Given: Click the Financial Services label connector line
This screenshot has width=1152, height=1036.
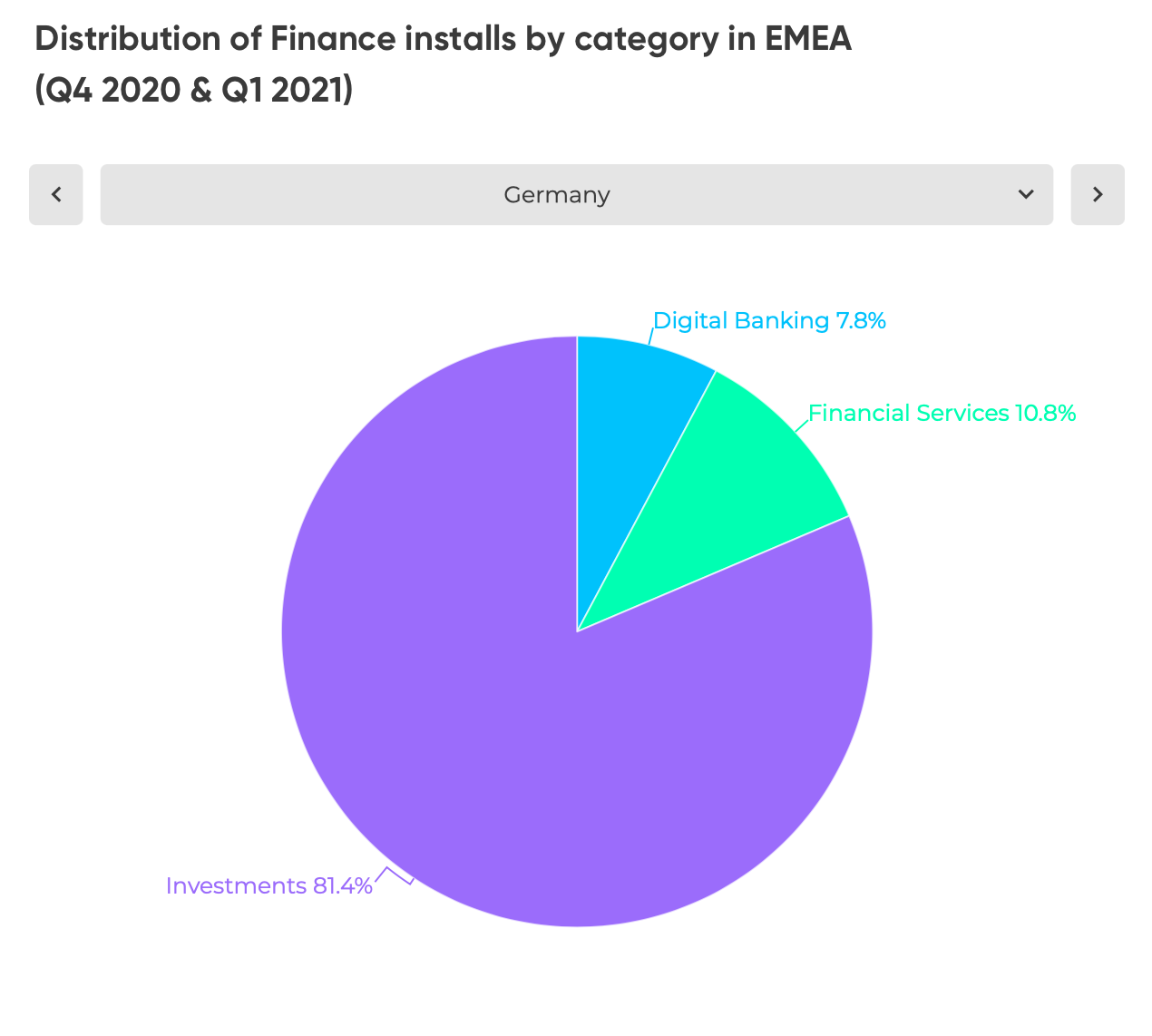Looking at the screenshot, I should pyautogui.click(x=802, y=424).
